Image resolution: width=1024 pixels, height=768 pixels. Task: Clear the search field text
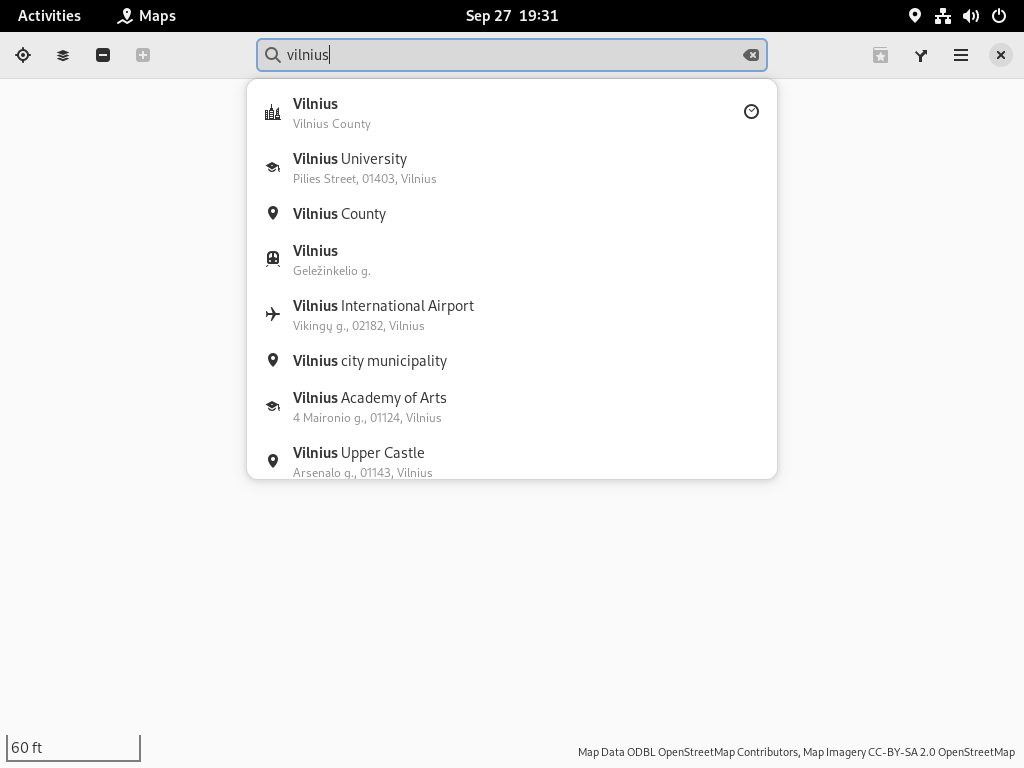tap(751, 55)
